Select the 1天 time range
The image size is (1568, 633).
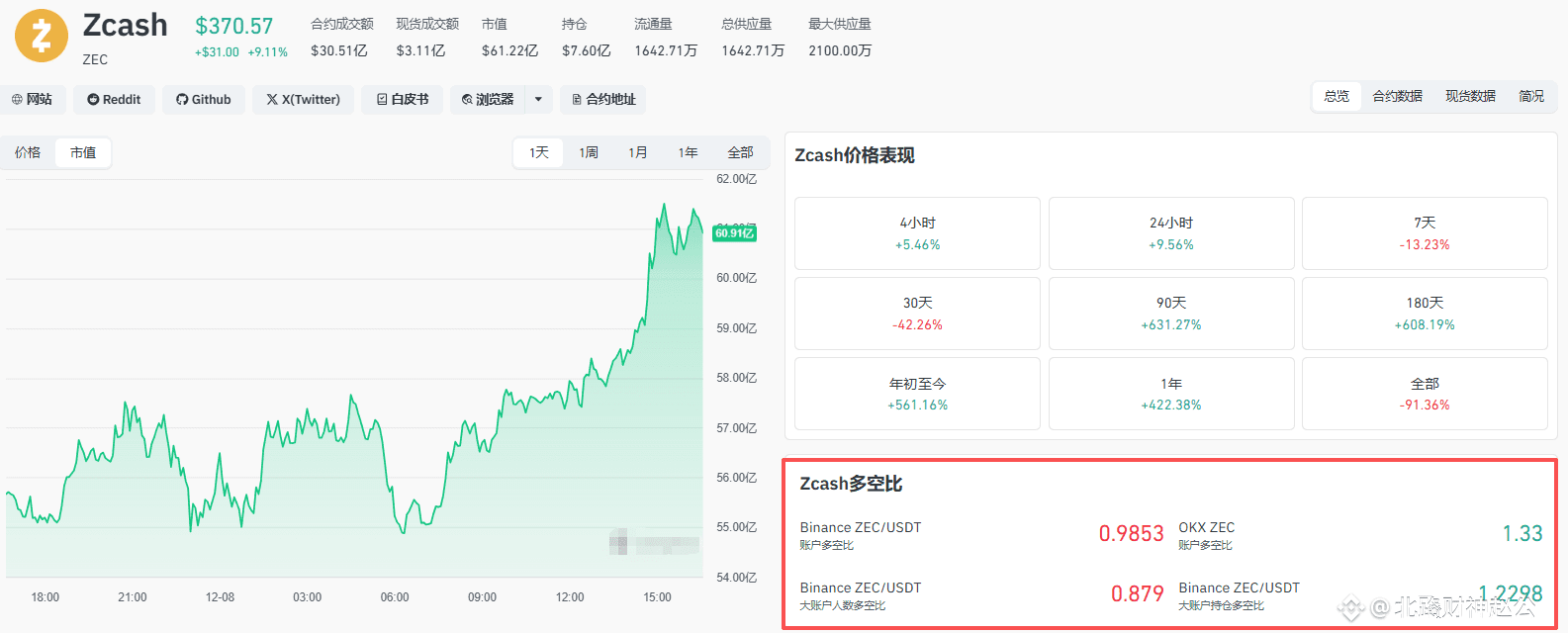(538, 152)
